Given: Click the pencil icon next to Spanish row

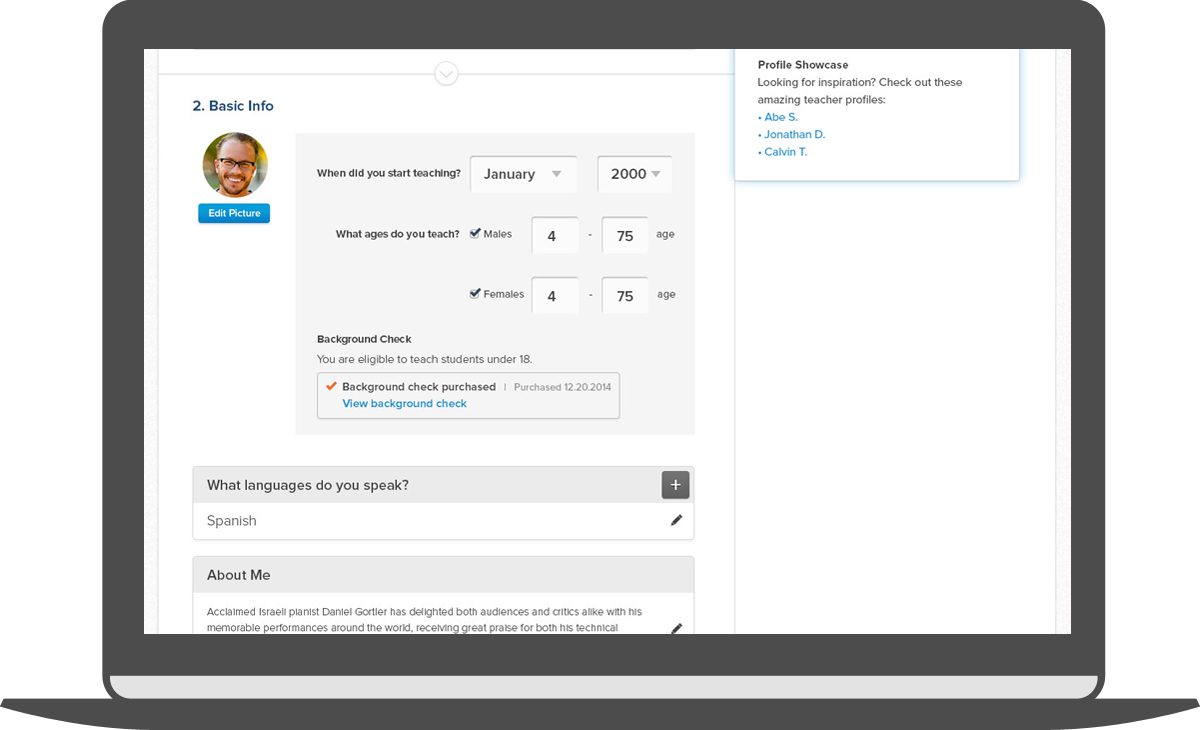Looking at the screenshot, I should [676, 520].
